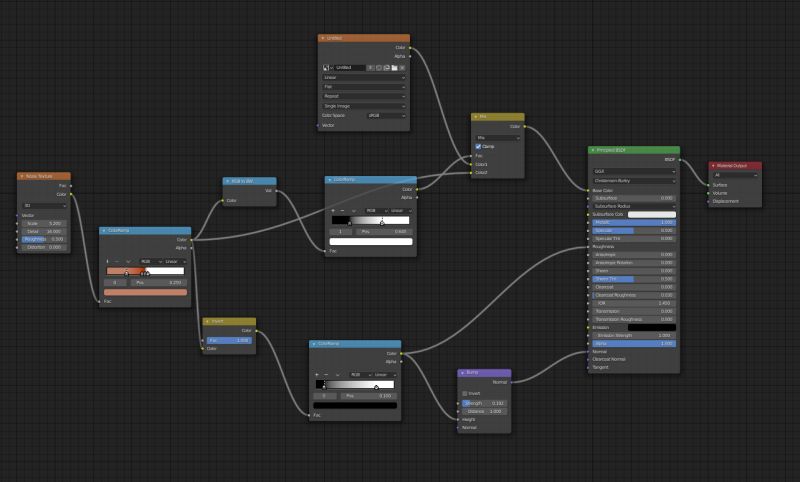This screenshot has width=800, height=482.
Task: Click the Val output socket on the RGB to BW node
Action: 277,191
